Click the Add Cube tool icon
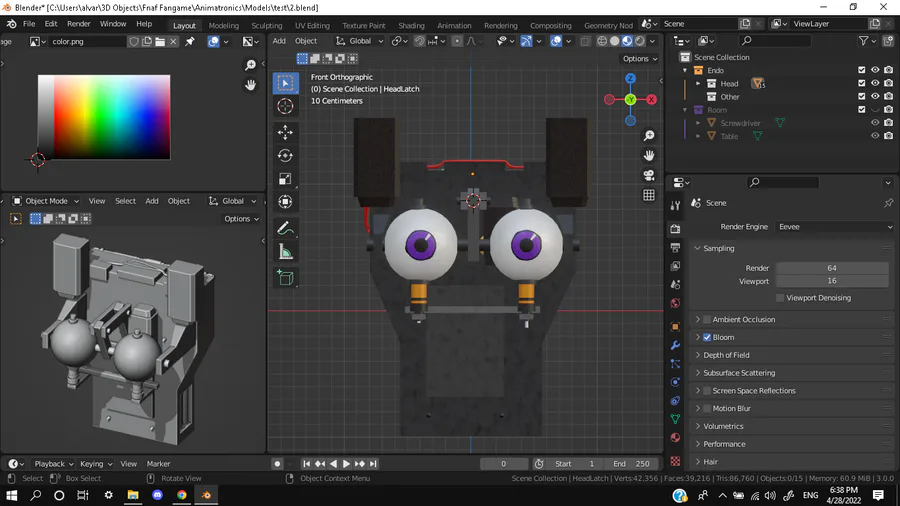This screenshot has width=900, height=506. pyautogui.click(x=285, y=278)
